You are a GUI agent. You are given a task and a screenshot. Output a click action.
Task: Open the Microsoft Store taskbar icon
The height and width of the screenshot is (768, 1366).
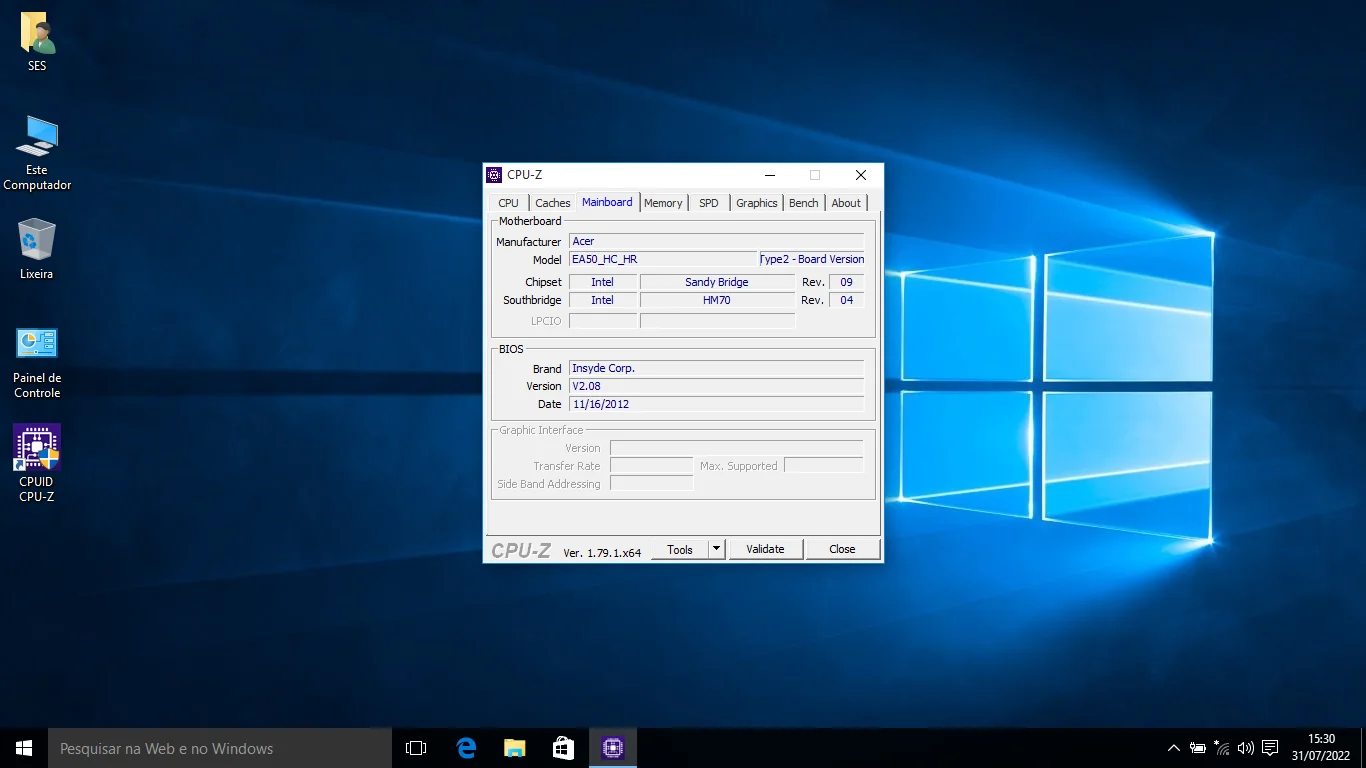coord(564,748)
